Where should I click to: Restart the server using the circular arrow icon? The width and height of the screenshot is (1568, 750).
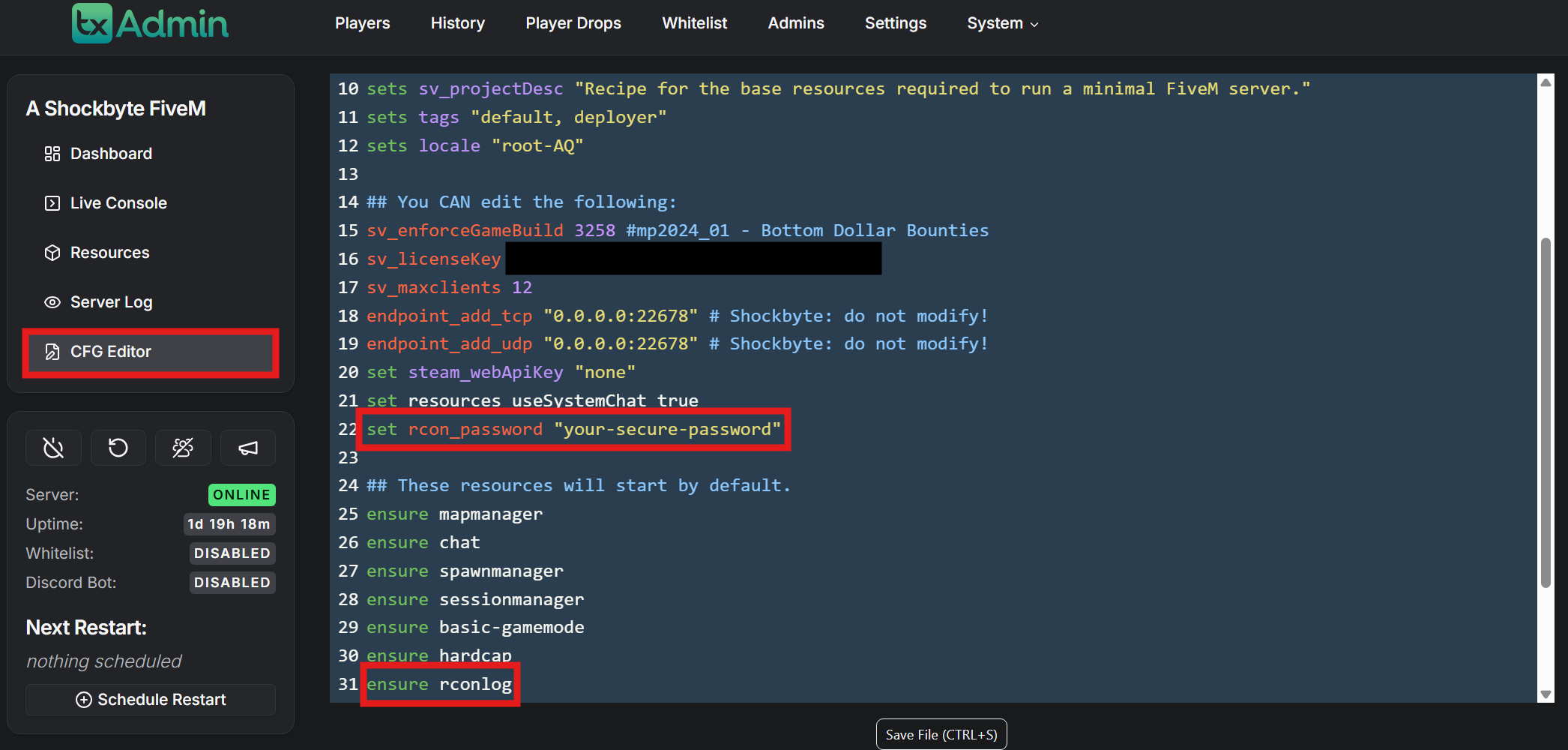click(x=118, y=448)
